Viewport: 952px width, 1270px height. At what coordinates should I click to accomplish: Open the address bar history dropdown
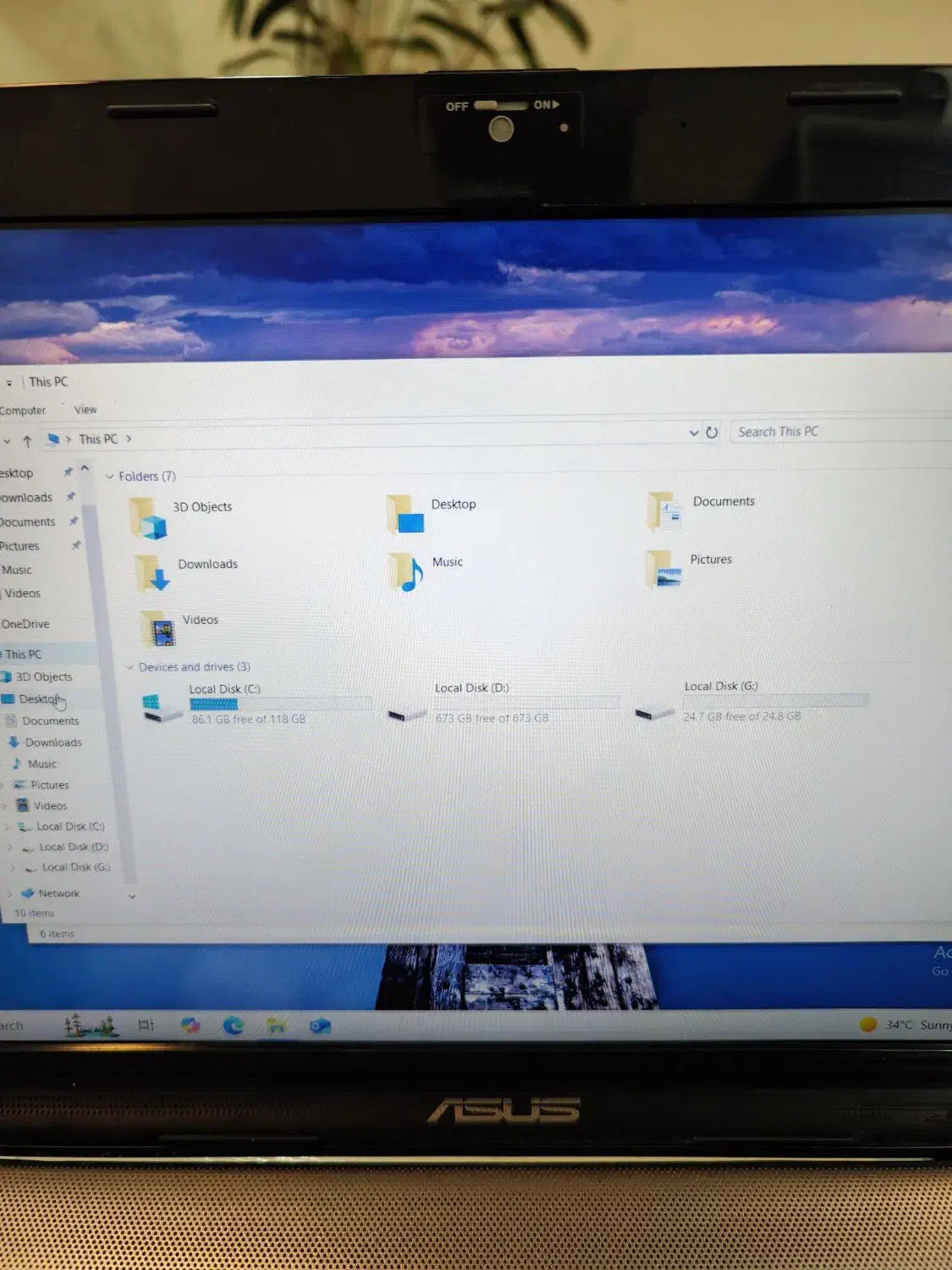click(x=694, y=433)
